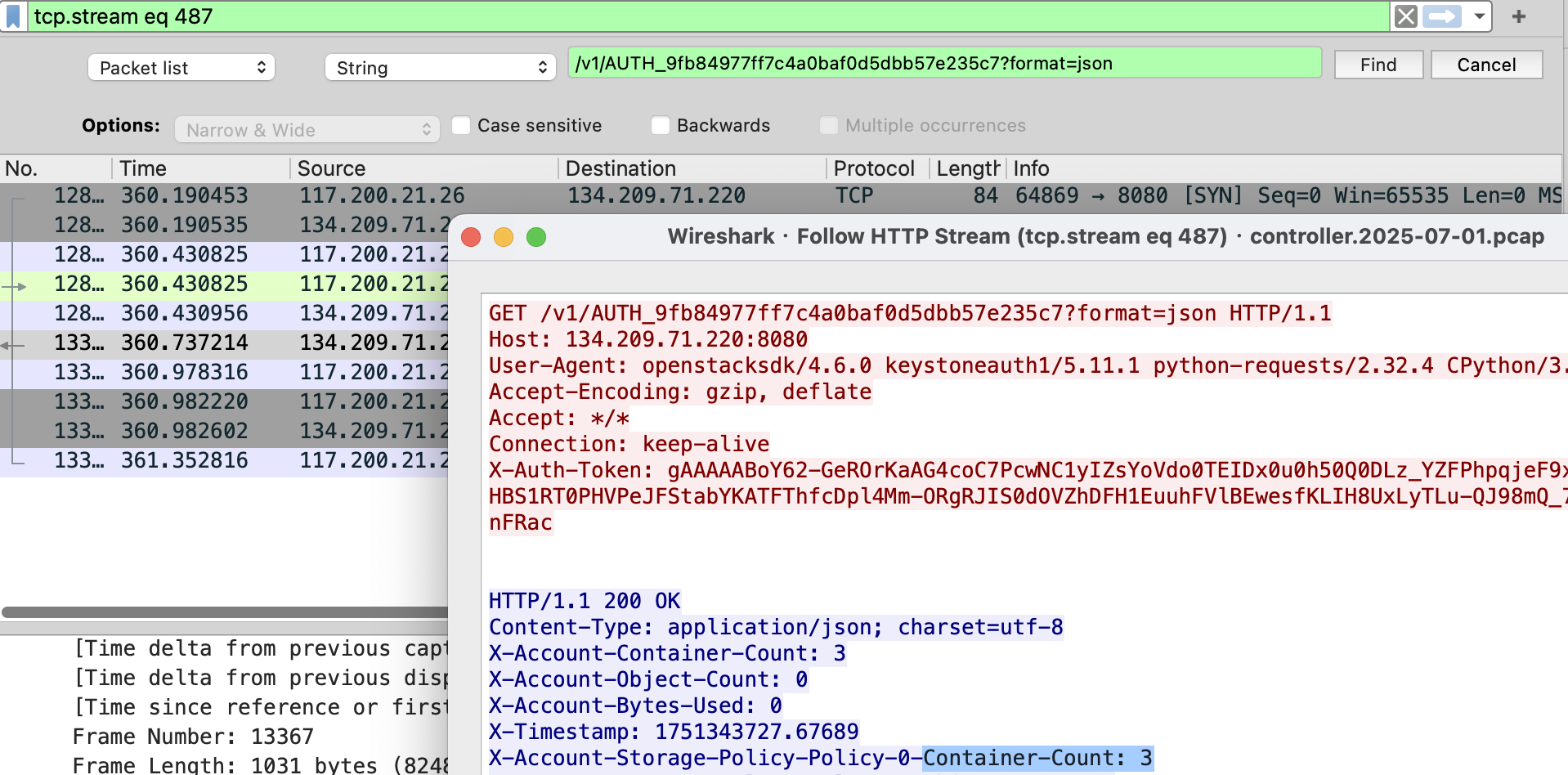Click destination cell 134.209.71.220 in the SYN row
This screenshot has width=1568, height=775.
click(x=656, y=195)
